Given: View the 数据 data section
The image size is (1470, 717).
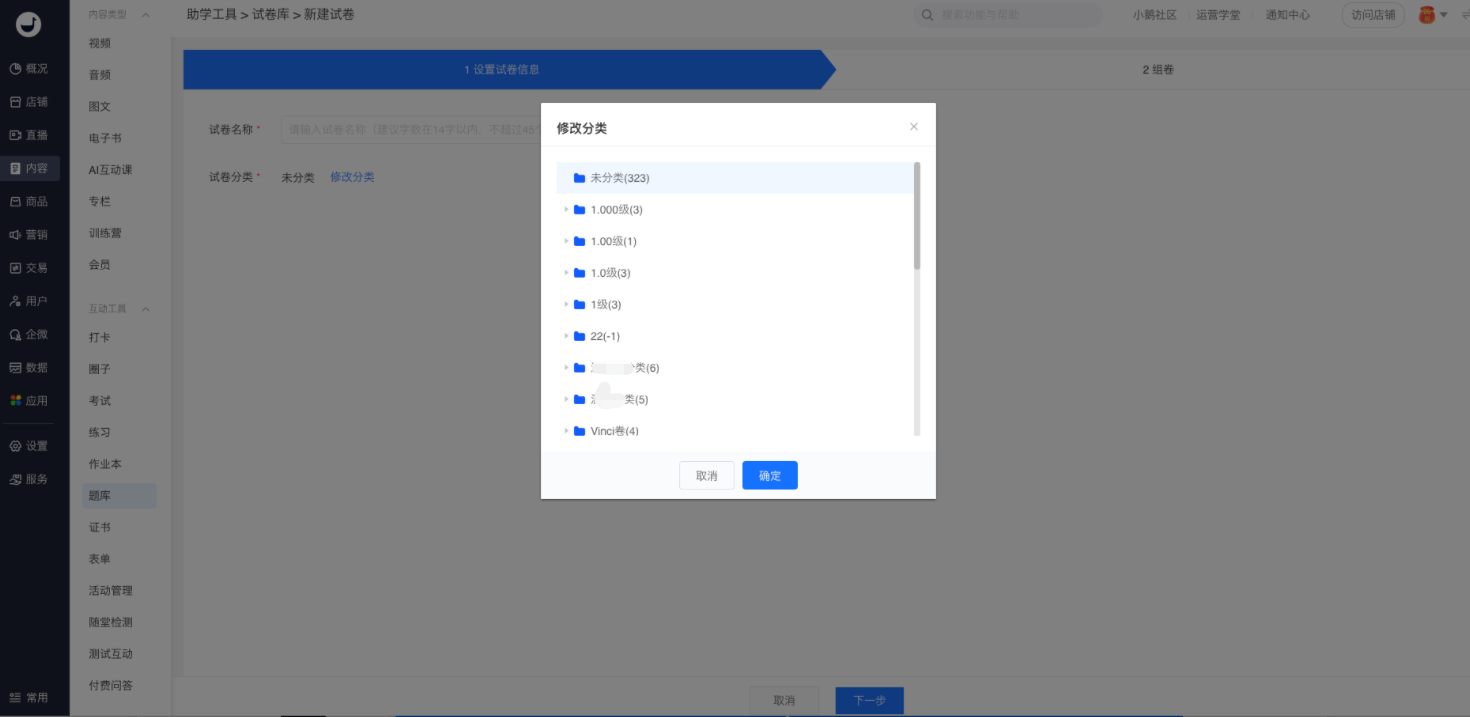Looking at the screenshot, I should [x=29, y=367].
